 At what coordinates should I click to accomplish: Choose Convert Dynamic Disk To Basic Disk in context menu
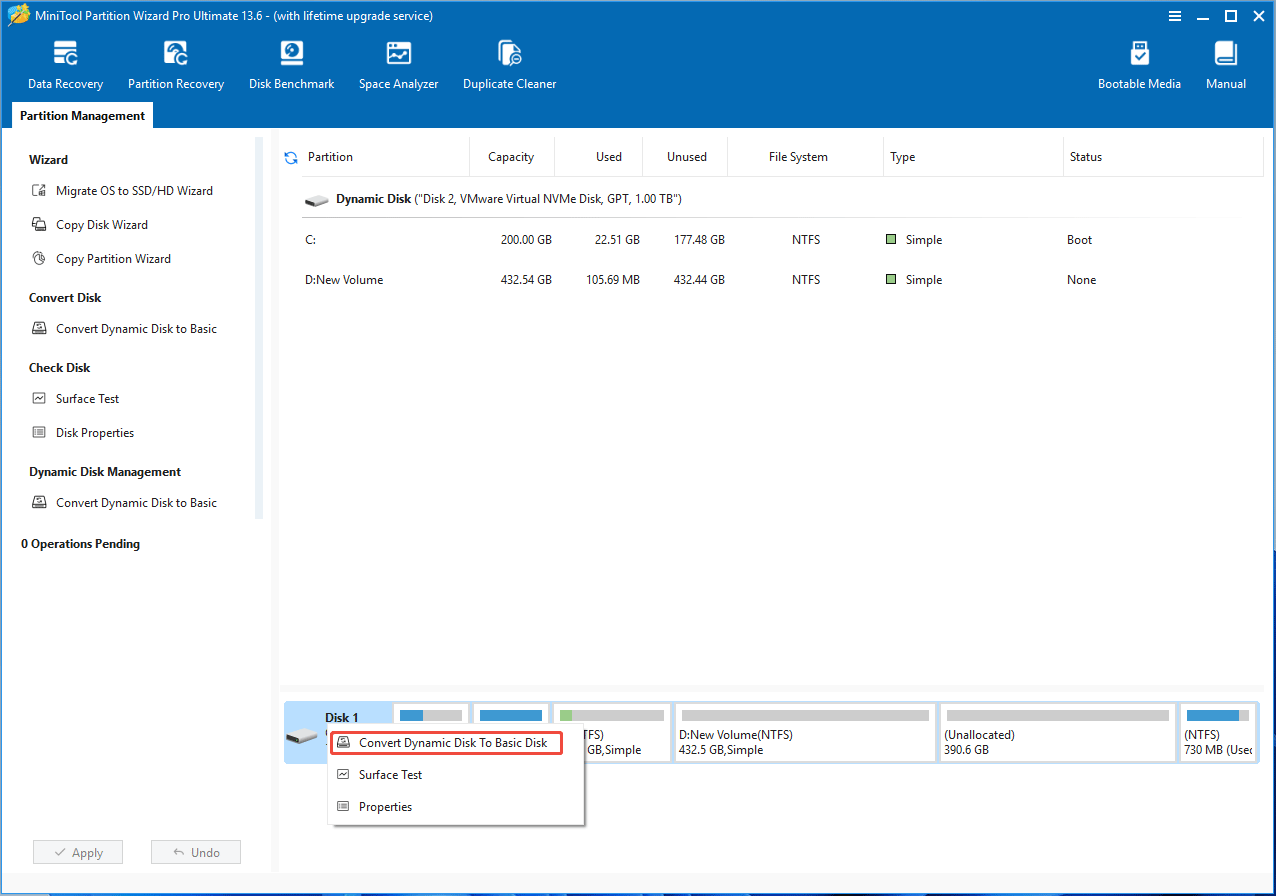(x=447, y=743)
